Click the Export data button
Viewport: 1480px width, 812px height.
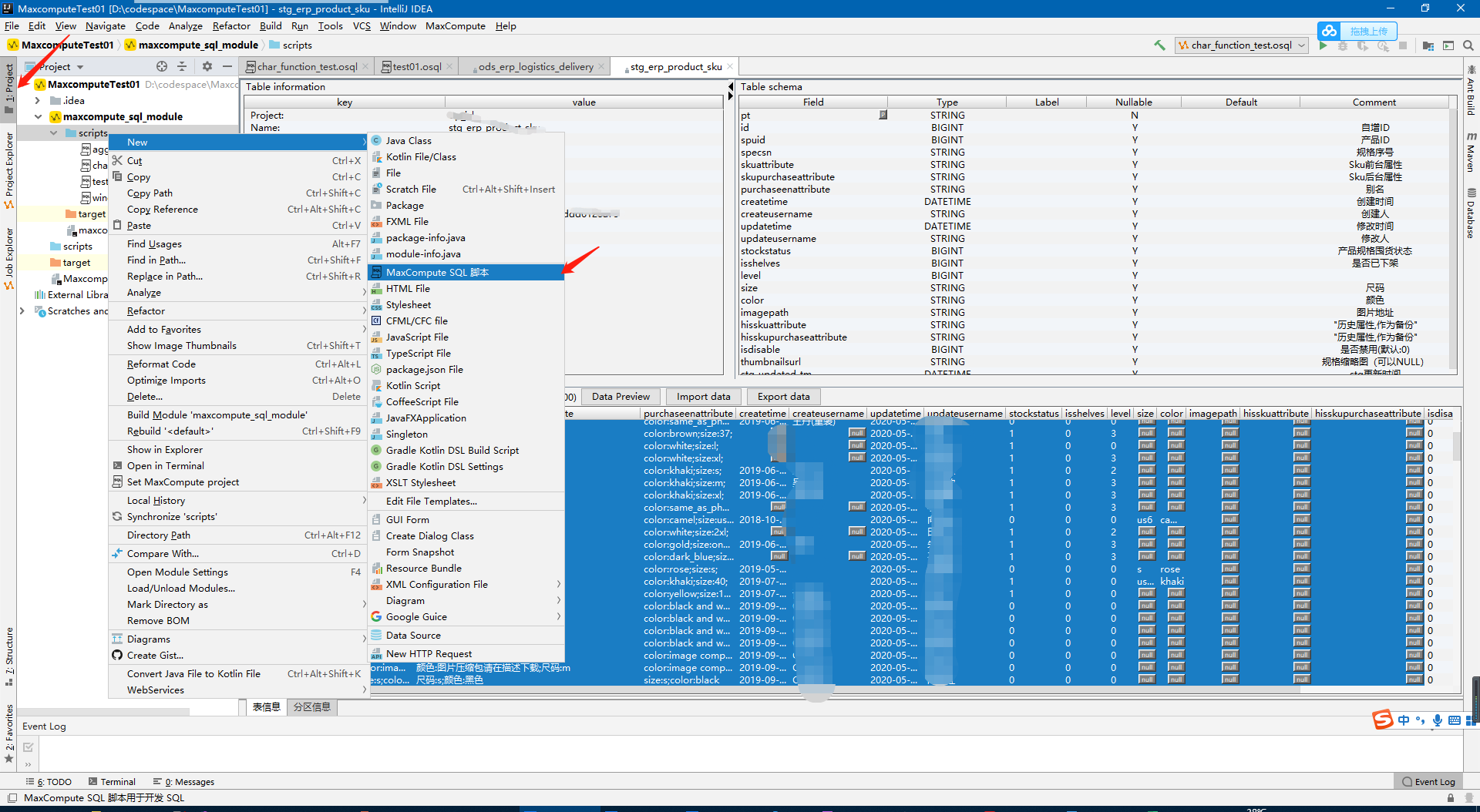pyautogui.click(x=782, y=396)
